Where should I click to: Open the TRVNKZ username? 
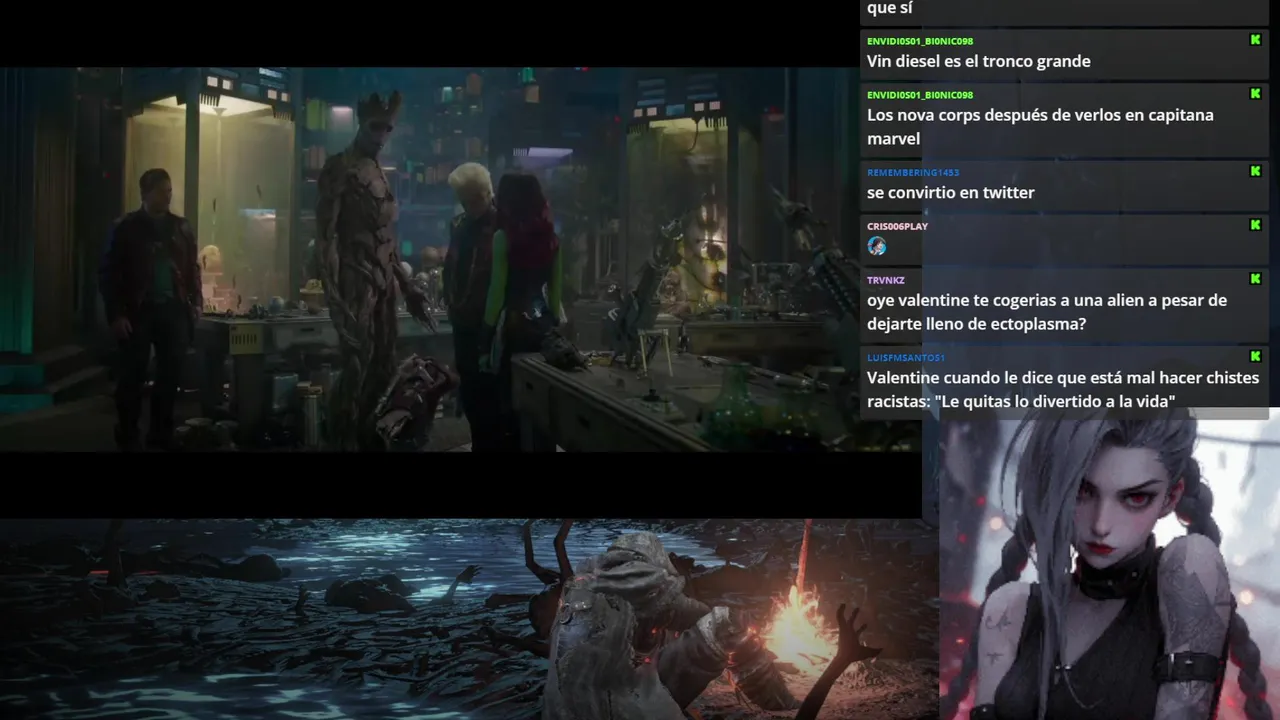coord(885,280)
